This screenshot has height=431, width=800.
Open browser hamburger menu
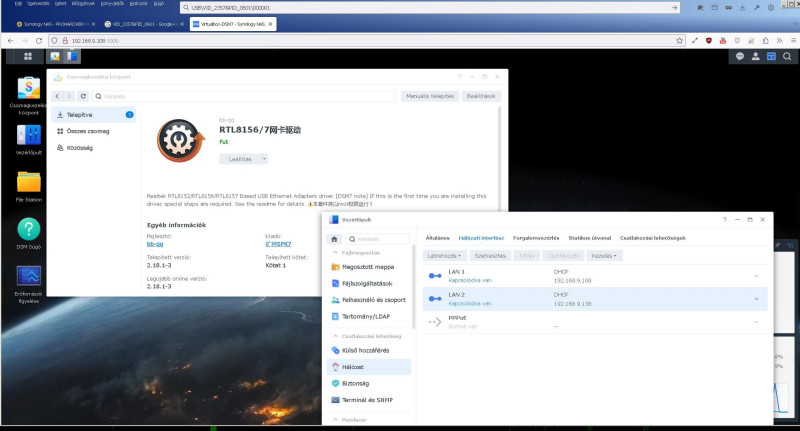(793, 40)
